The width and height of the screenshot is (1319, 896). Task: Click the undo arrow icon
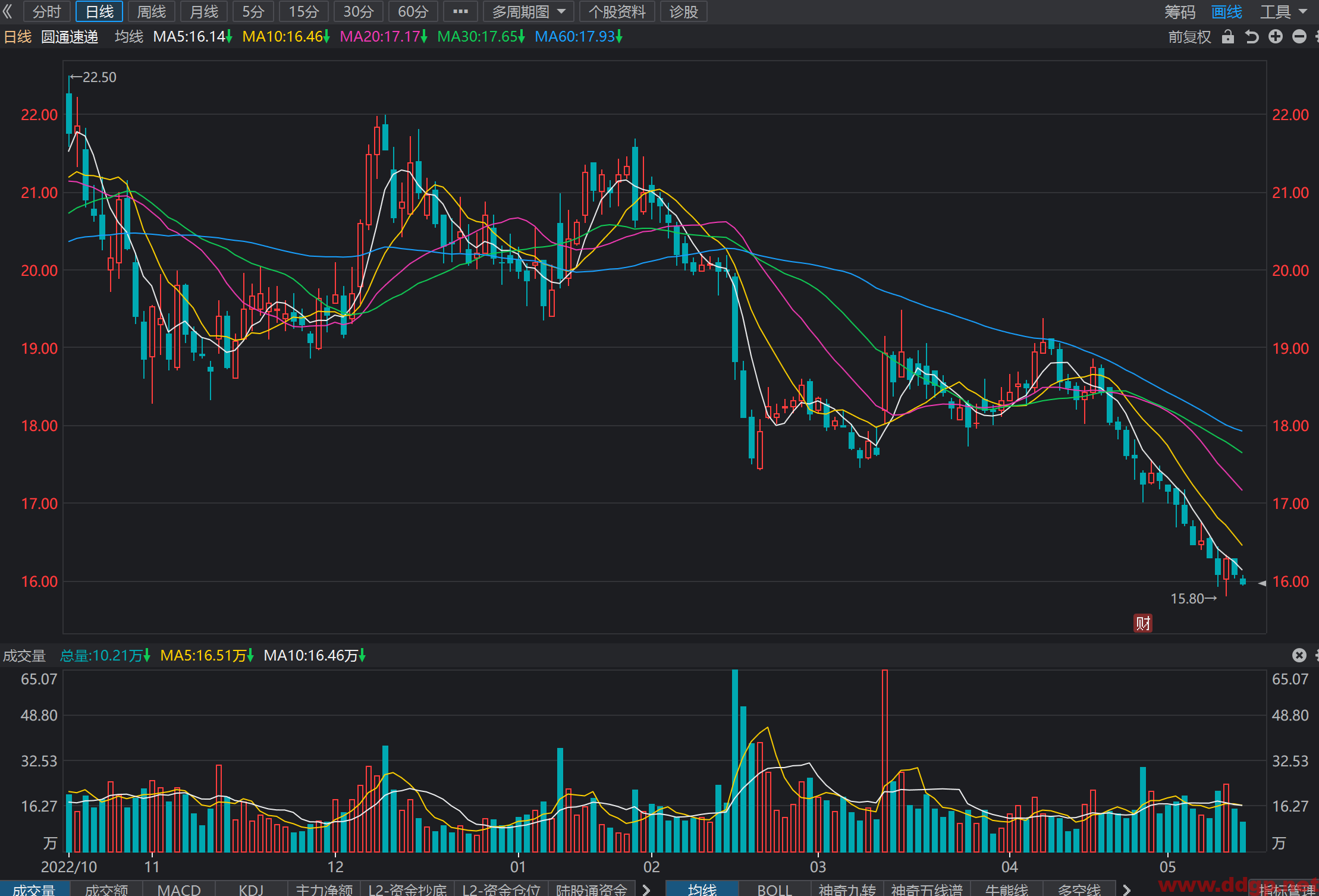(x=1252, y=37)
